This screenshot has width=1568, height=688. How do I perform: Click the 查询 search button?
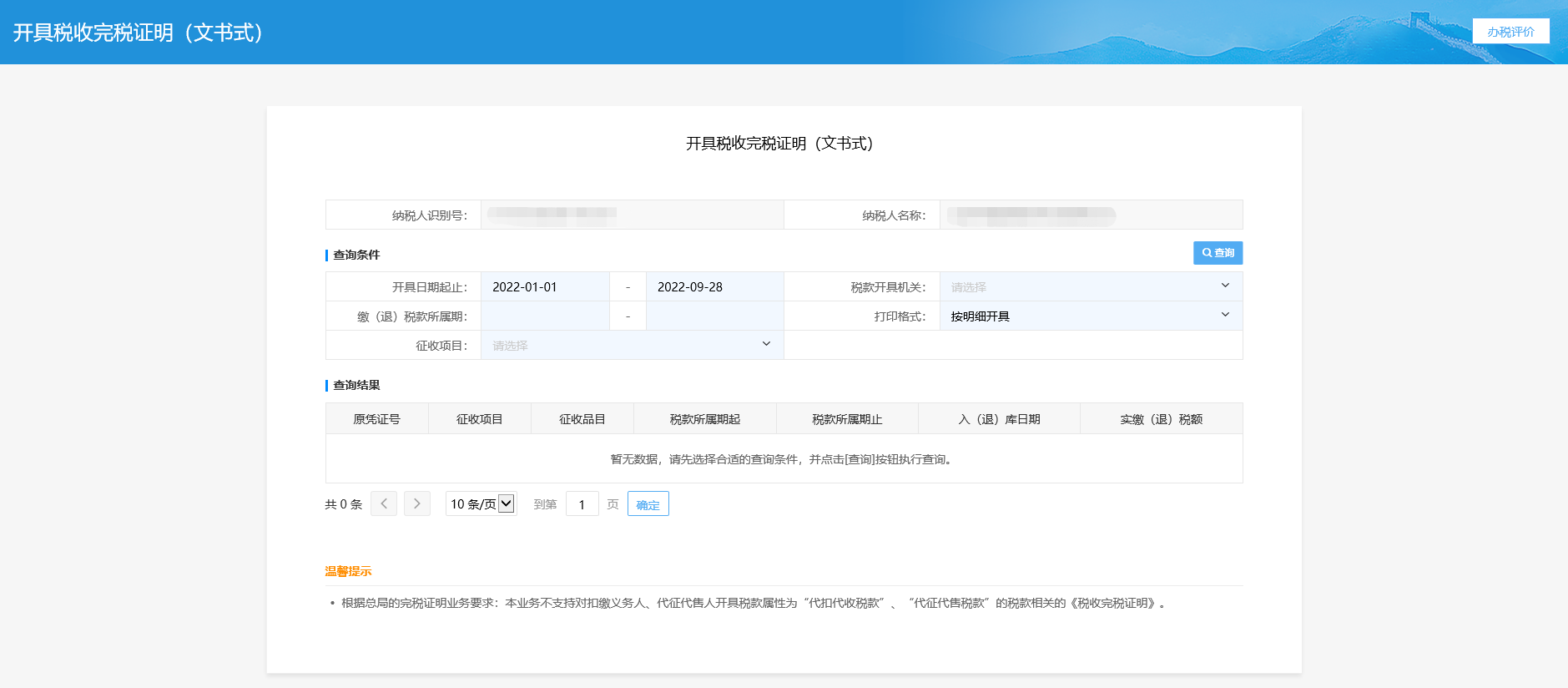[1218, 252]
